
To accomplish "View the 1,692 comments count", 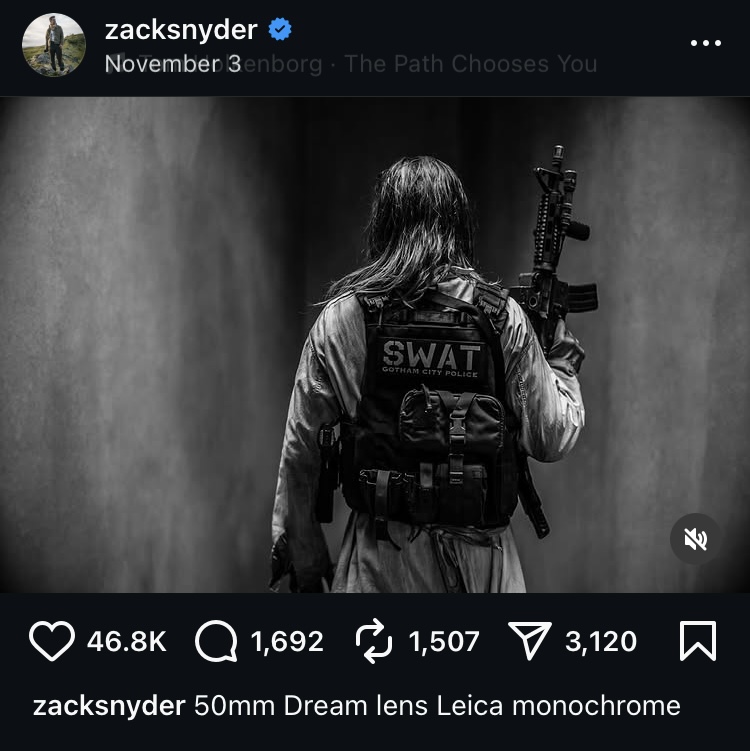I will [287, 641].
